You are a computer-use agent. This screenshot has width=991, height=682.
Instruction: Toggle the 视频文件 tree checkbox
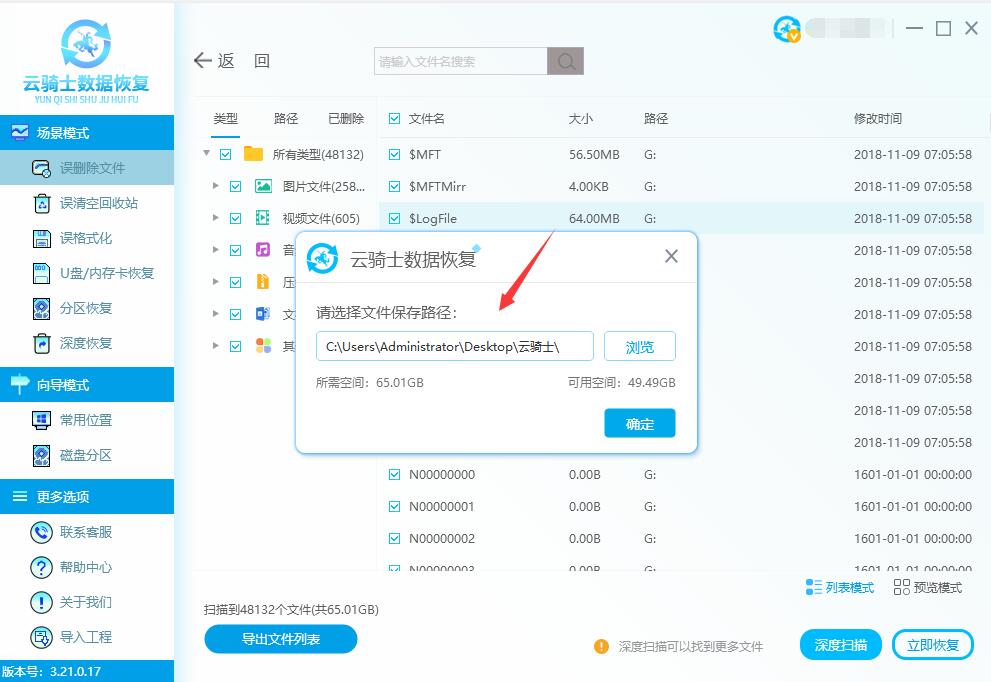click(236, 219)
